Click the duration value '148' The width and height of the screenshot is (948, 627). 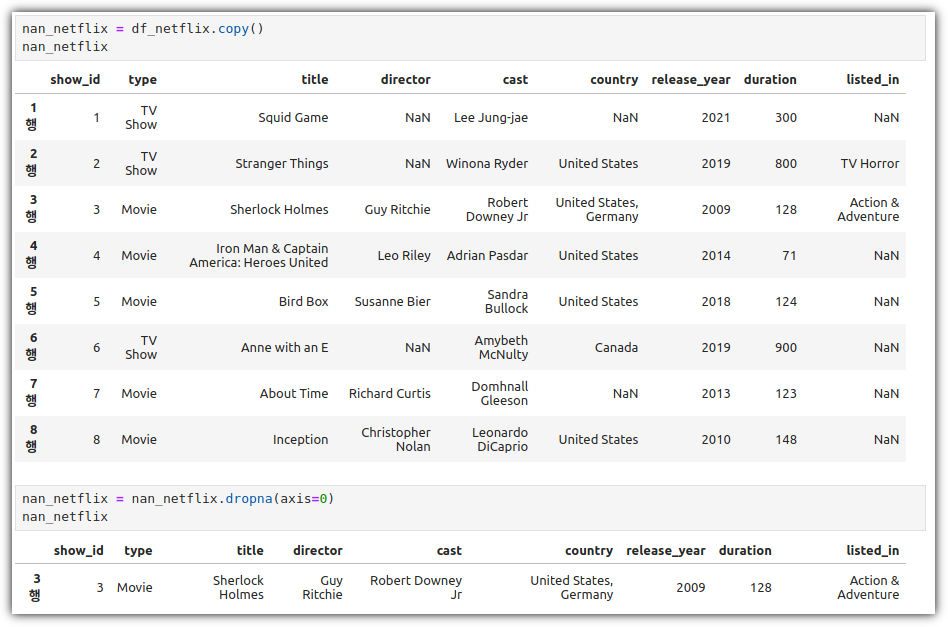pos(786,440)
